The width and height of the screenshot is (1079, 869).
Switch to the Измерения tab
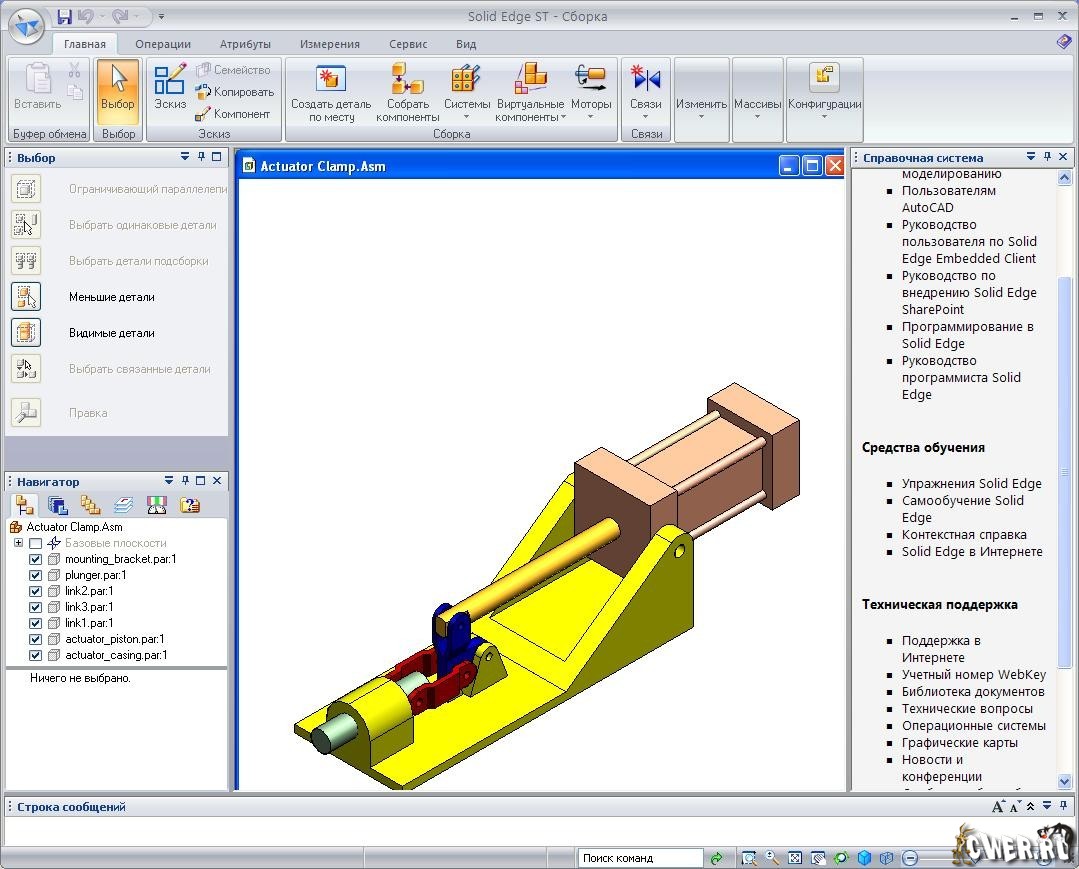tap(329, 44)
